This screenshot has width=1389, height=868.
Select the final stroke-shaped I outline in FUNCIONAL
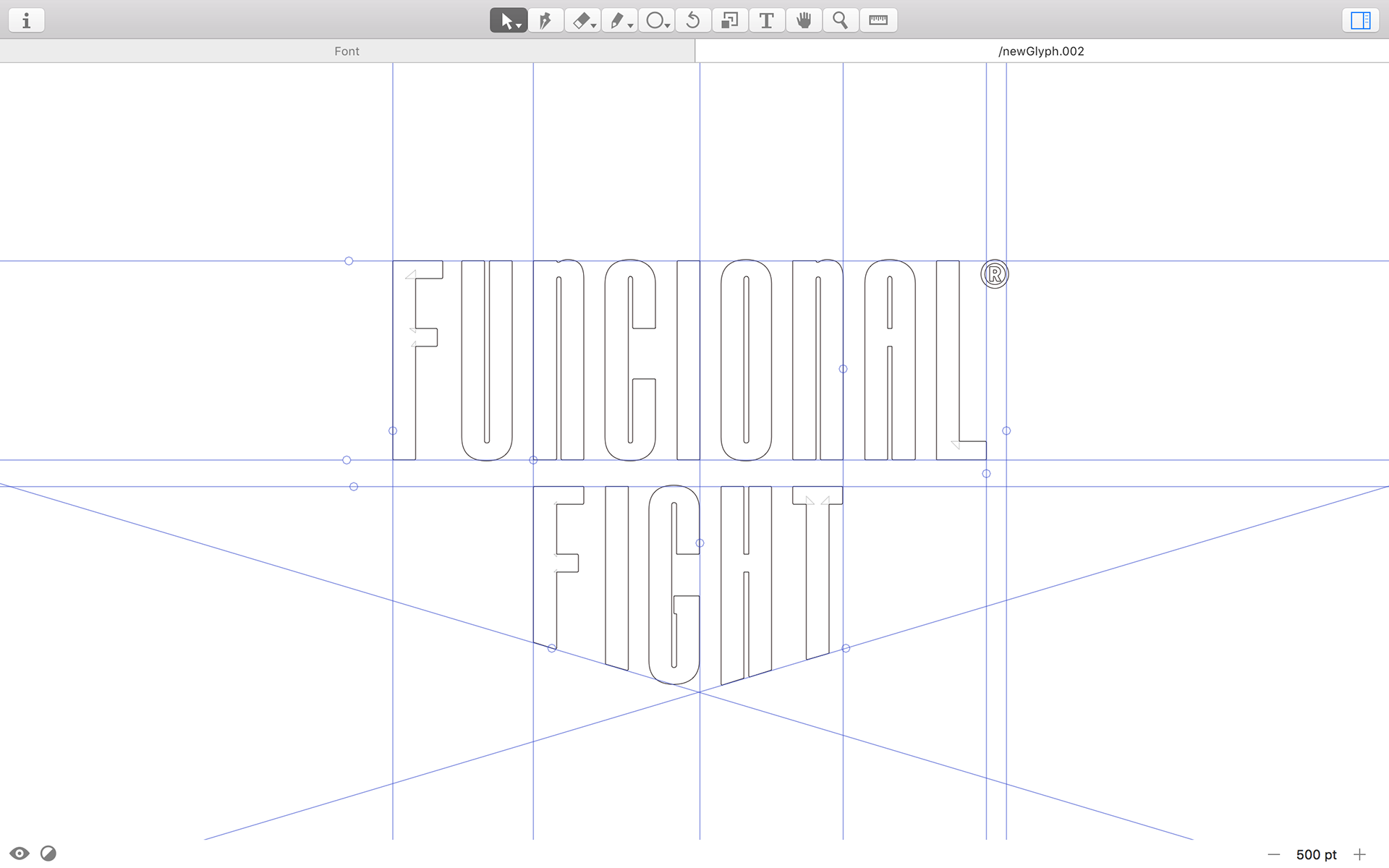pyautogui.click(x=689, y=359)
